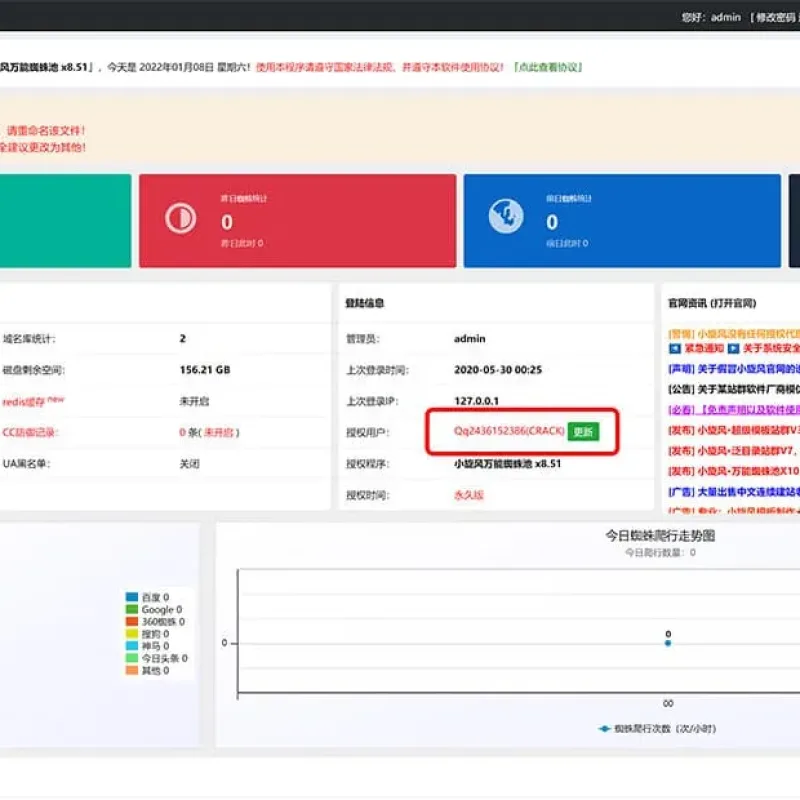Viewport: 800px width, 800px height.
Task: Click the right blue arrow icon before 关于系统安全
Action: (x=734, y=349)
